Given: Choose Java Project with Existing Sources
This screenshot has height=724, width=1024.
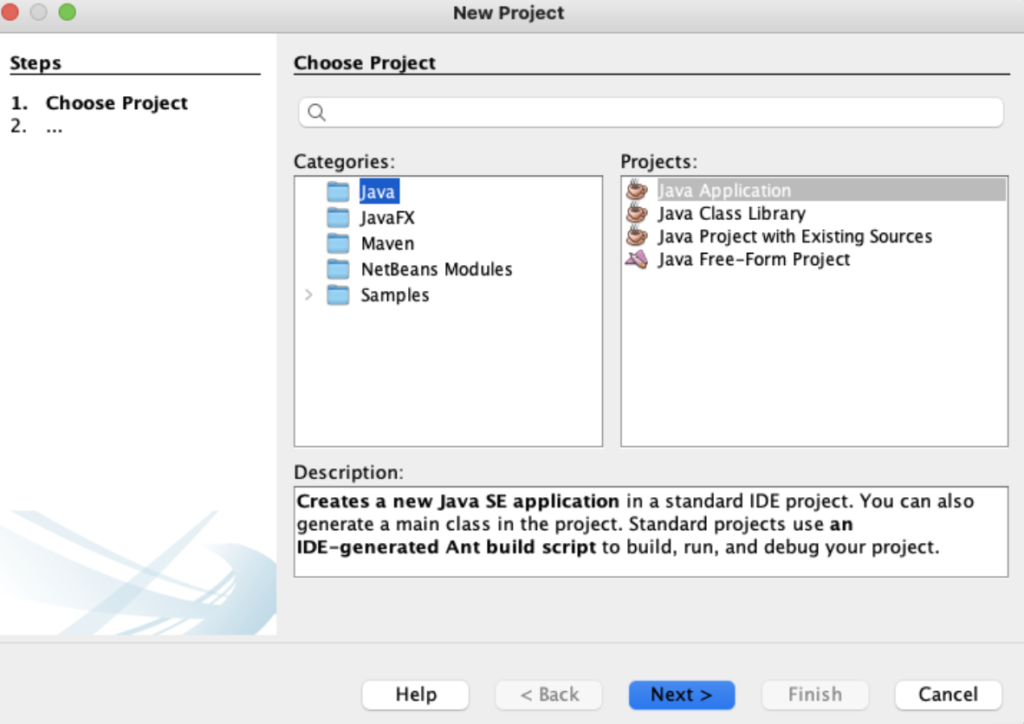Looking at the screenshot, I should (x=794, y=236).
